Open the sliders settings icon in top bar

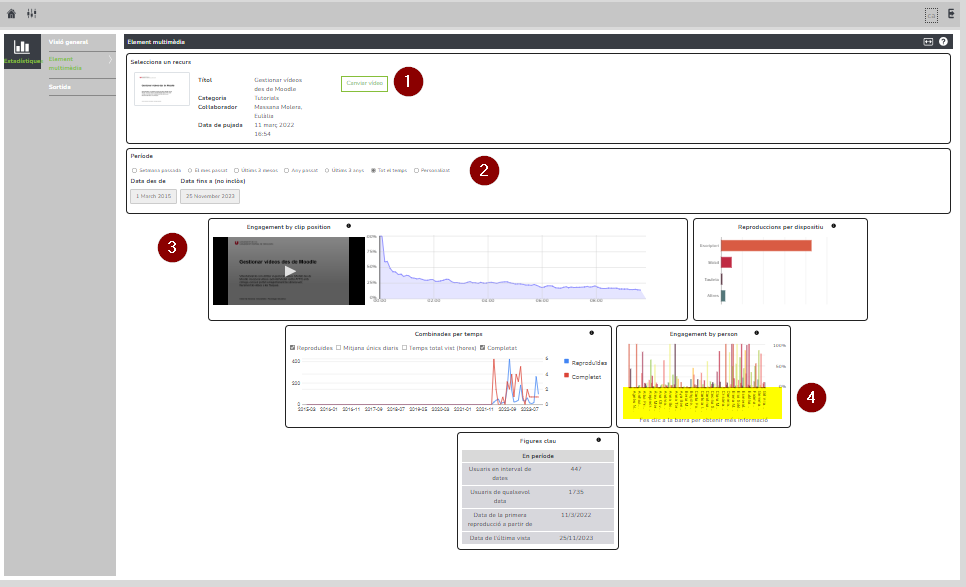(31, 14)
